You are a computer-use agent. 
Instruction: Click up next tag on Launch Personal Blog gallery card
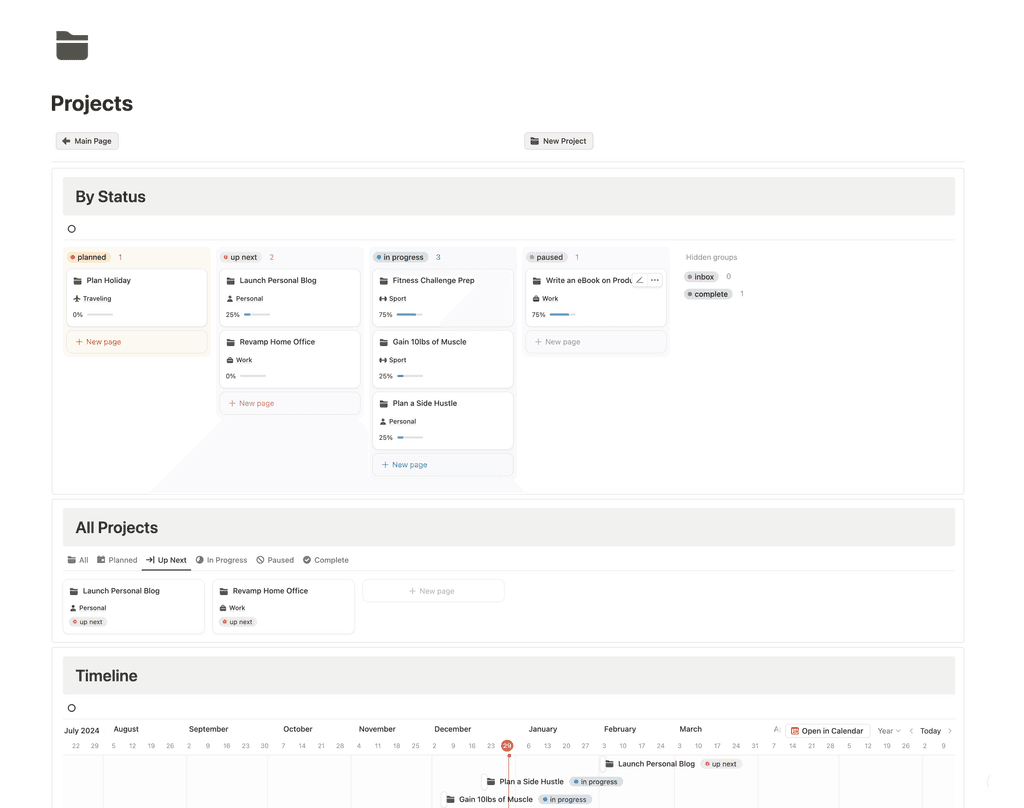88,622
